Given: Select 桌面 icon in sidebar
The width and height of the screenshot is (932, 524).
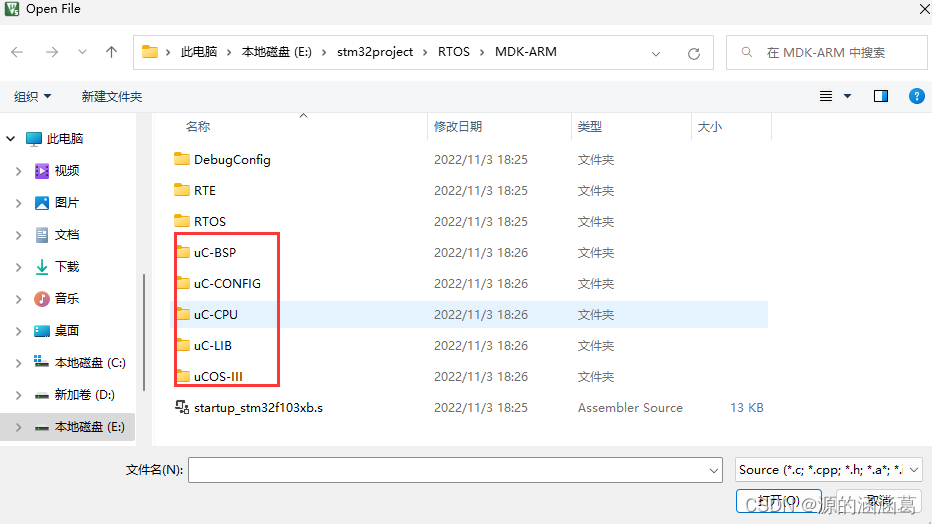Looking at the screenshot, I should coord(42,331).
